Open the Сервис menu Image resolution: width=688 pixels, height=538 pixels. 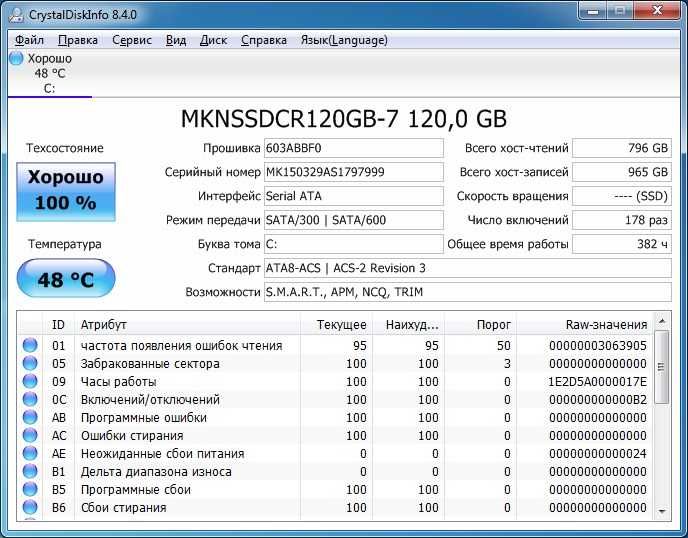132,40
